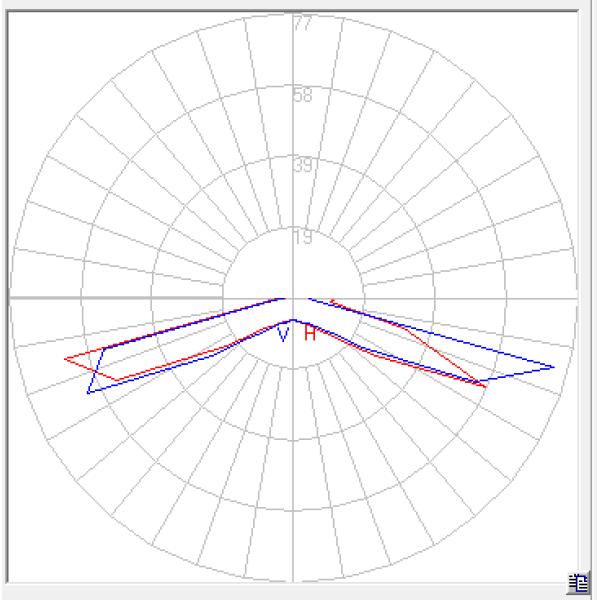This screenshot has width=600, height=600.
Task: Click left end of the horizontal axis line
Action: [10, 298]
